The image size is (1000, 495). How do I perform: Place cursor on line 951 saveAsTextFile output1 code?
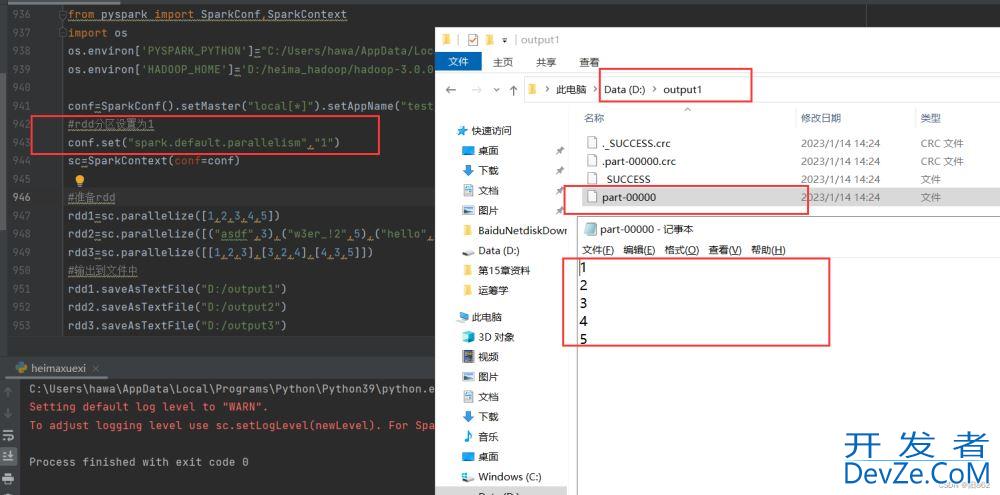(177, 289)
